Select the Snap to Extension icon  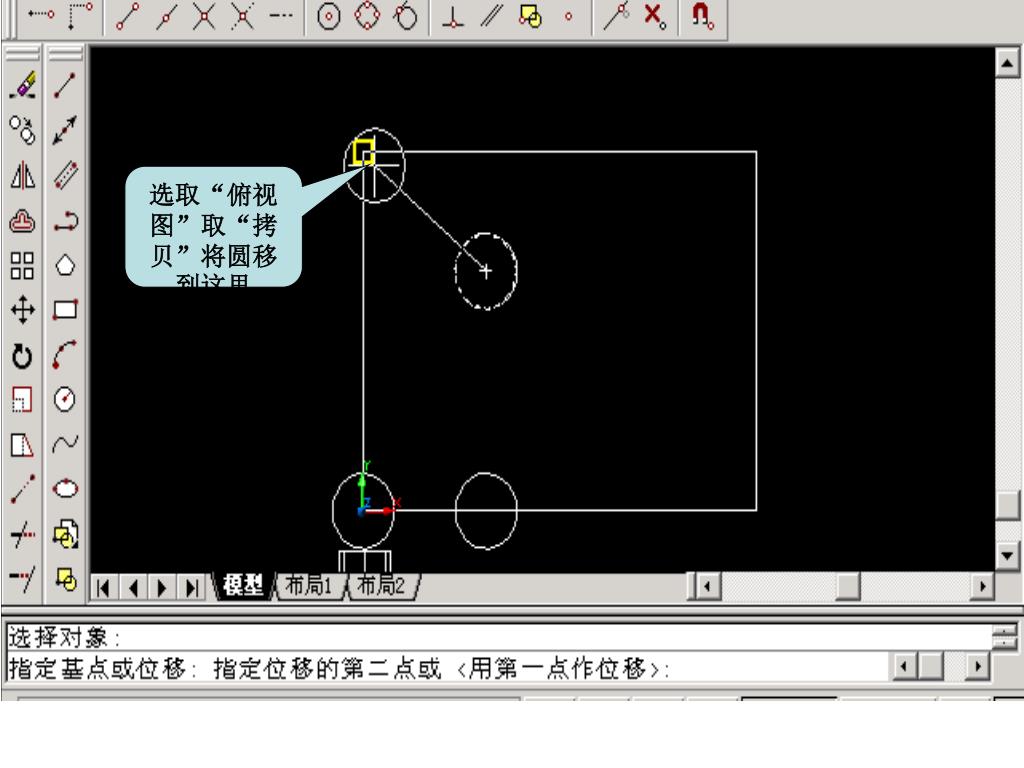point(281,15)
